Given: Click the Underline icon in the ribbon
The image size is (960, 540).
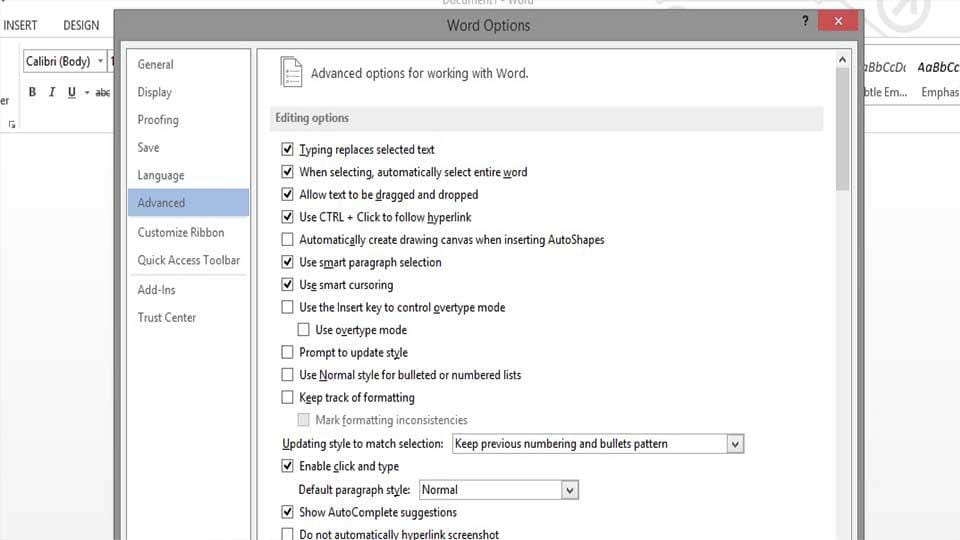Looking at the screenshot, I should (71, 93).
